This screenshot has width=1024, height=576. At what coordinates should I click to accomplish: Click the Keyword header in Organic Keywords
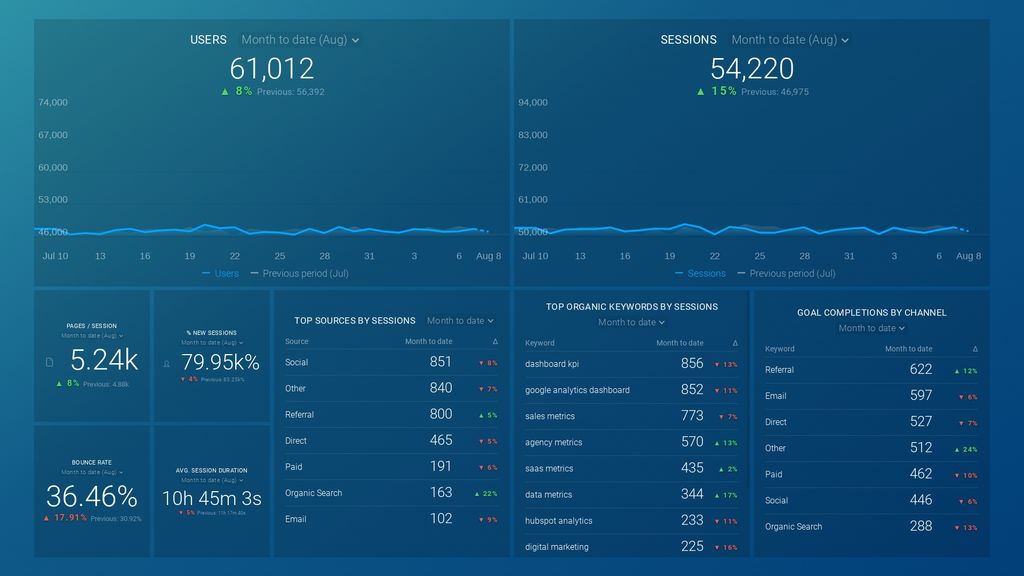(539, 343)
